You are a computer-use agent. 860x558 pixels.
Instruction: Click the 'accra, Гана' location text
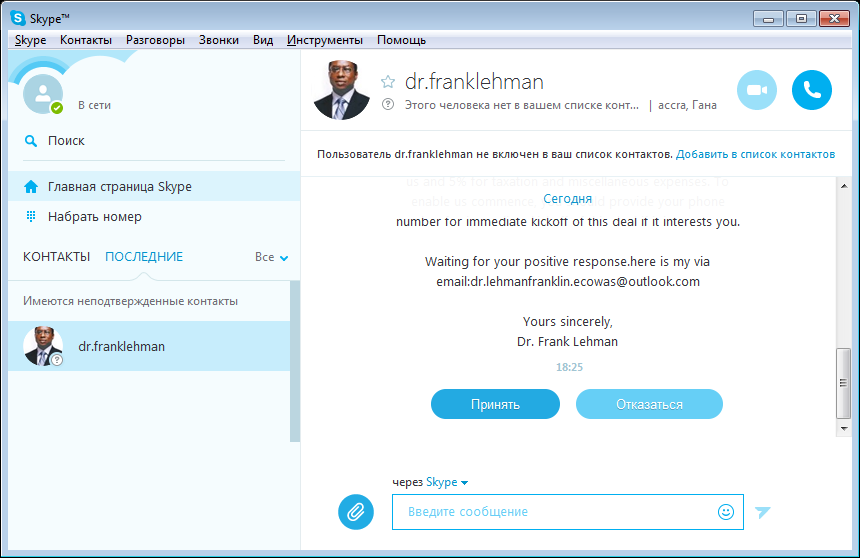[x=687, y=105]
